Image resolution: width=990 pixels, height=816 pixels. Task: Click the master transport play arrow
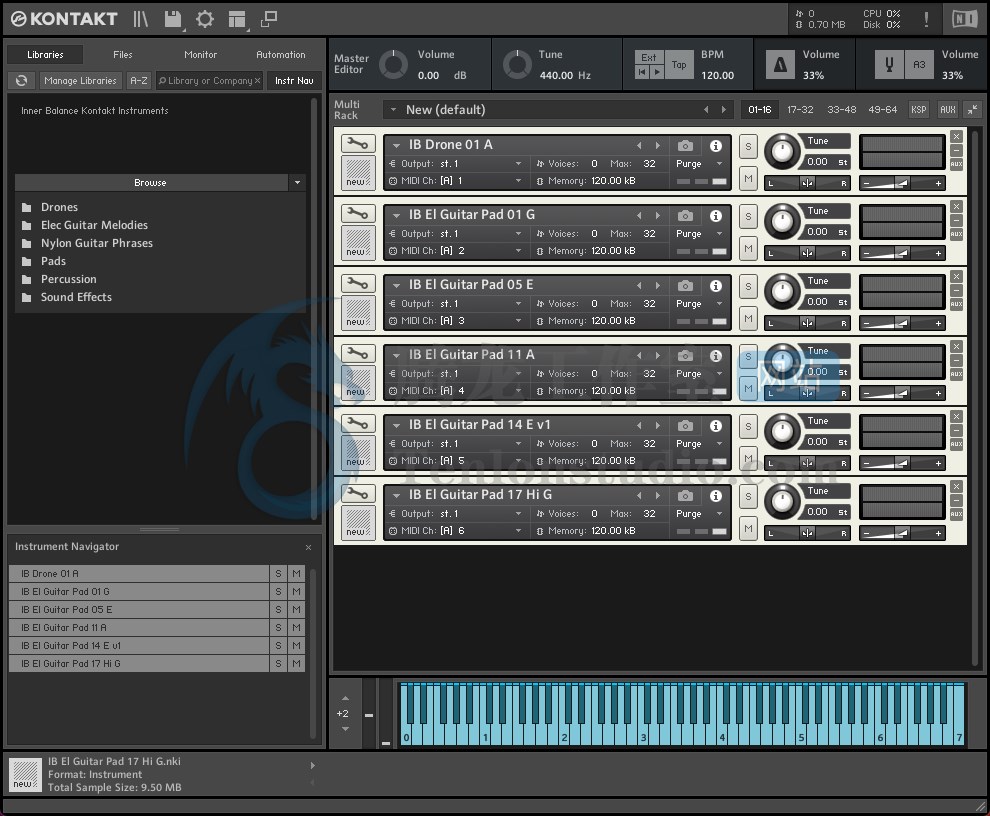(657, 72)
